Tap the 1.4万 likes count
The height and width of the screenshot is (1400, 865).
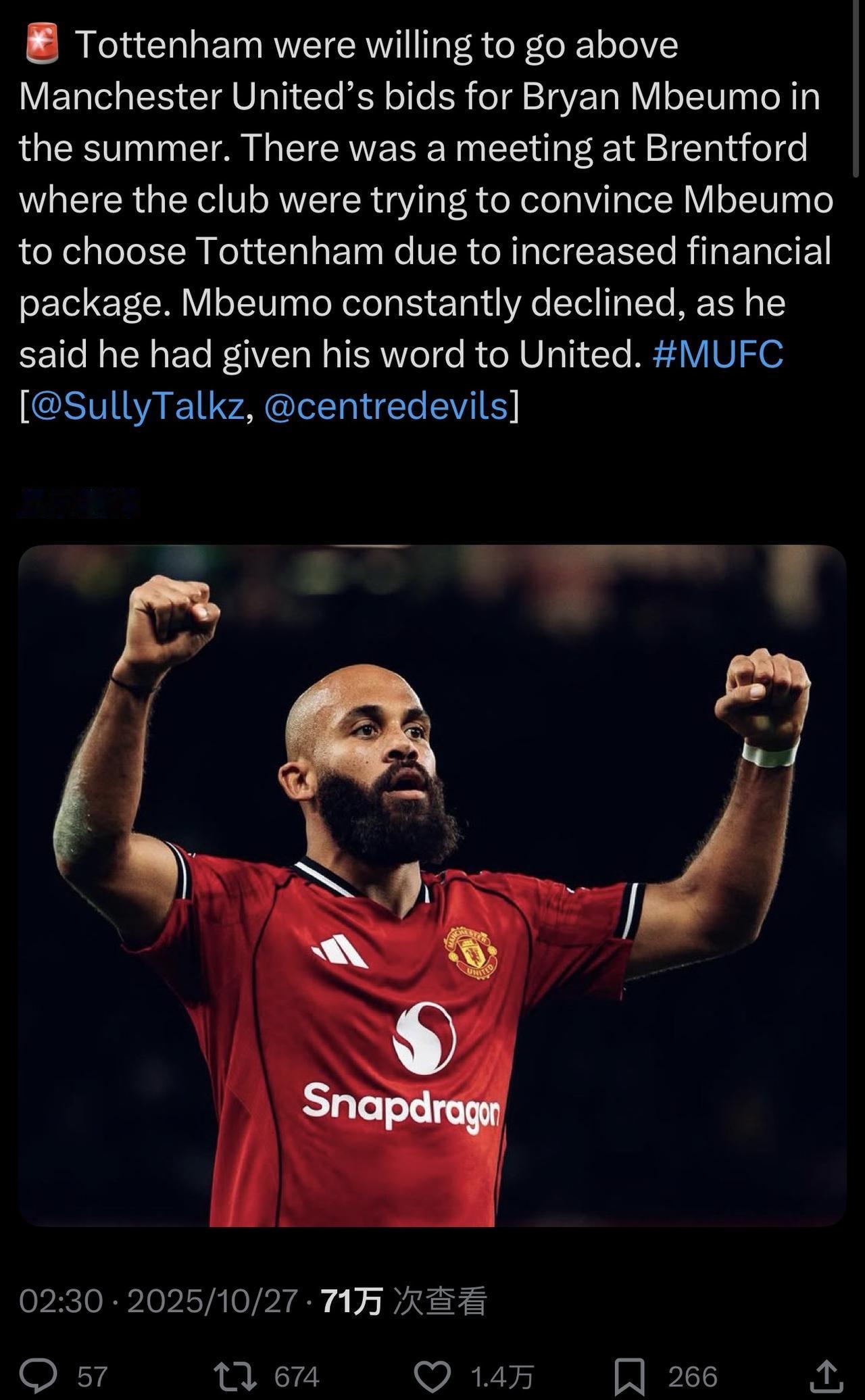tap(502, 1376)
